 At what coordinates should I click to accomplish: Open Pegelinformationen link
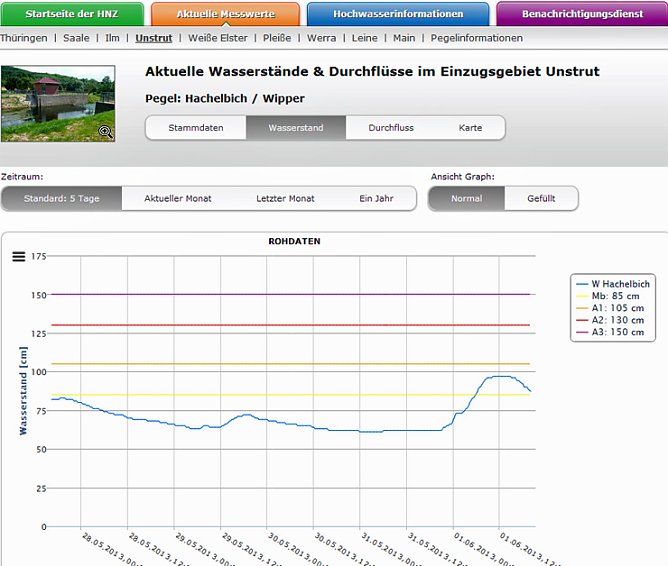point(476,38)
